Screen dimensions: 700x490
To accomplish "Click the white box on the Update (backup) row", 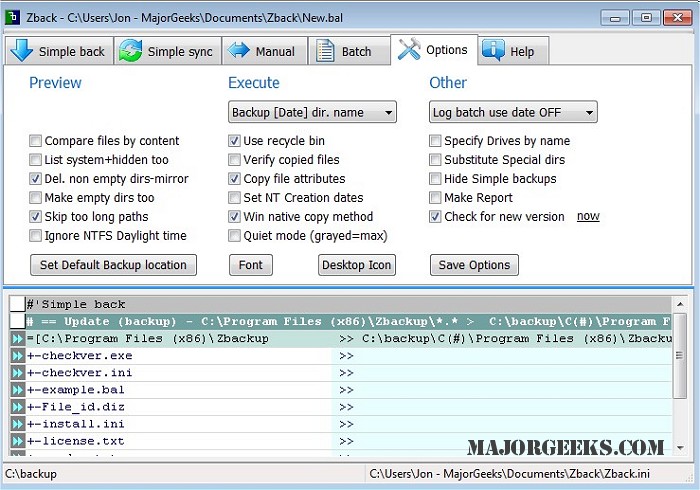I will (17, 321).
